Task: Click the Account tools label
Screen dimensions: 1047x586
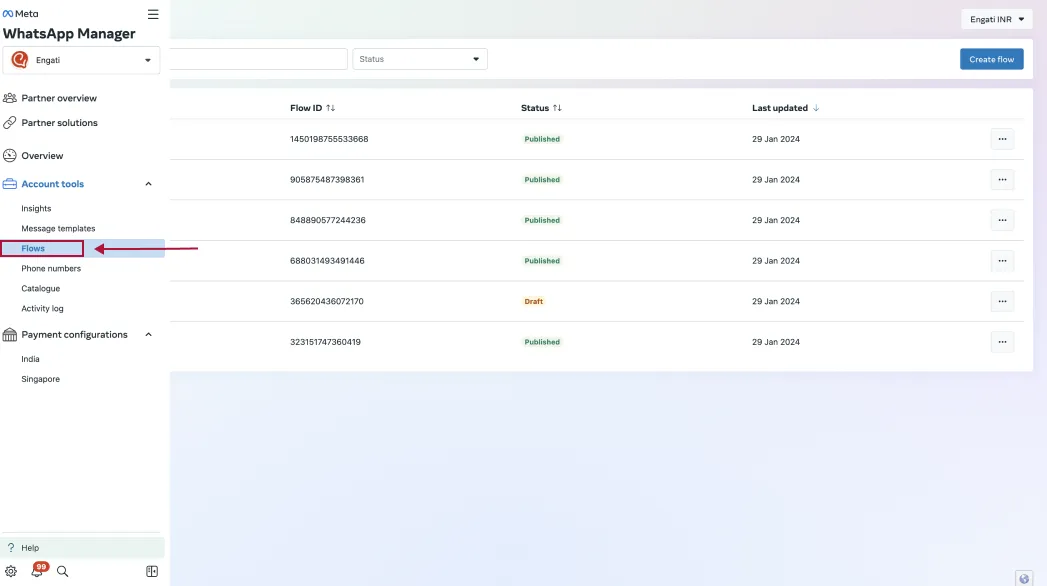Action: tap(53, 184)
